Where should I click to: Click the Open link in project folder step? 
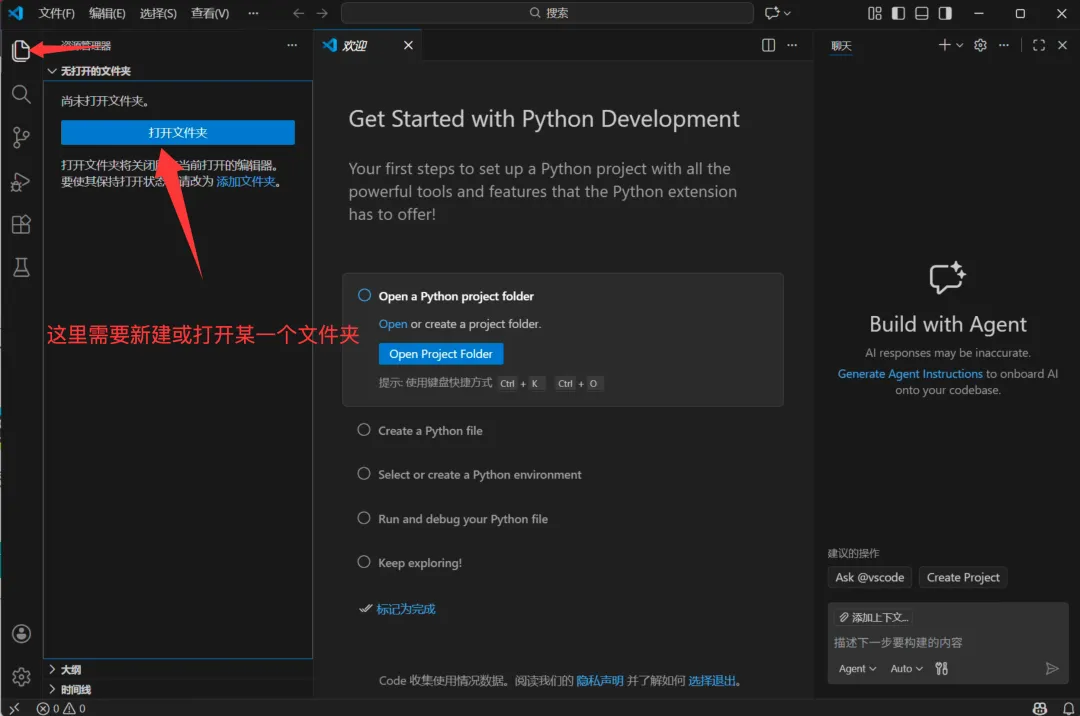click(393, 324)
